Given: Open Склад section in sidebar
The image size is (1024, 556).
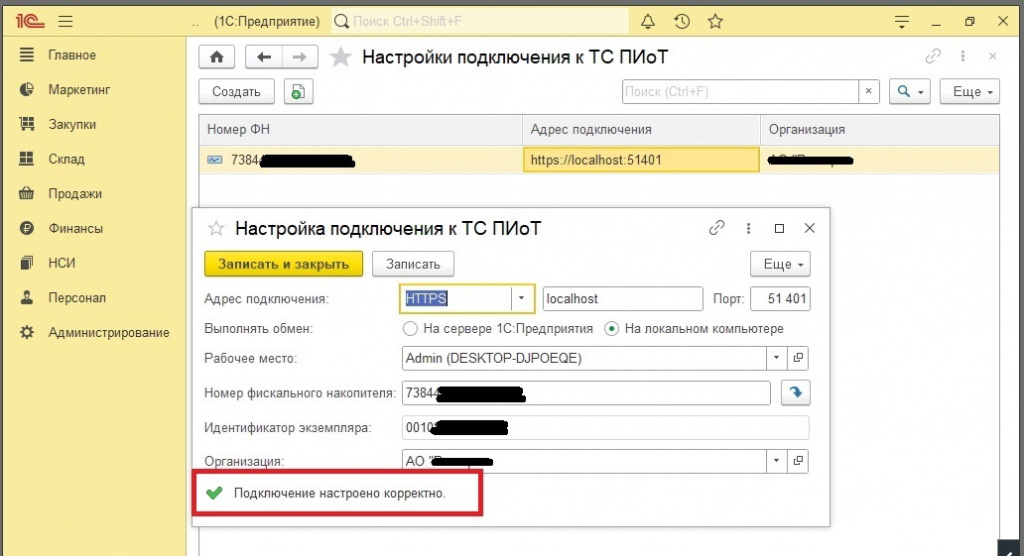Looking at the screenshot, I should click(66, 159).
